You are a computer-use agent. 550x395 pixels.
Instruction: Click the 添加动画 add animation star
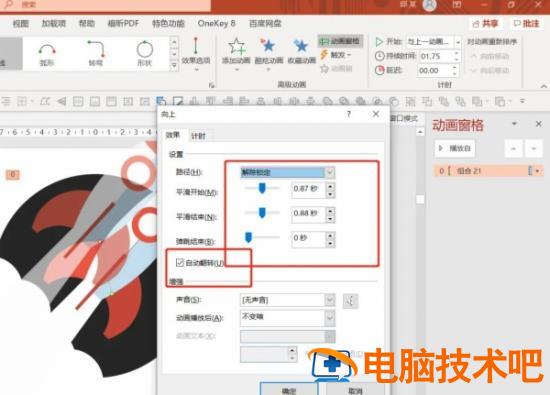(x=236, y=54)
